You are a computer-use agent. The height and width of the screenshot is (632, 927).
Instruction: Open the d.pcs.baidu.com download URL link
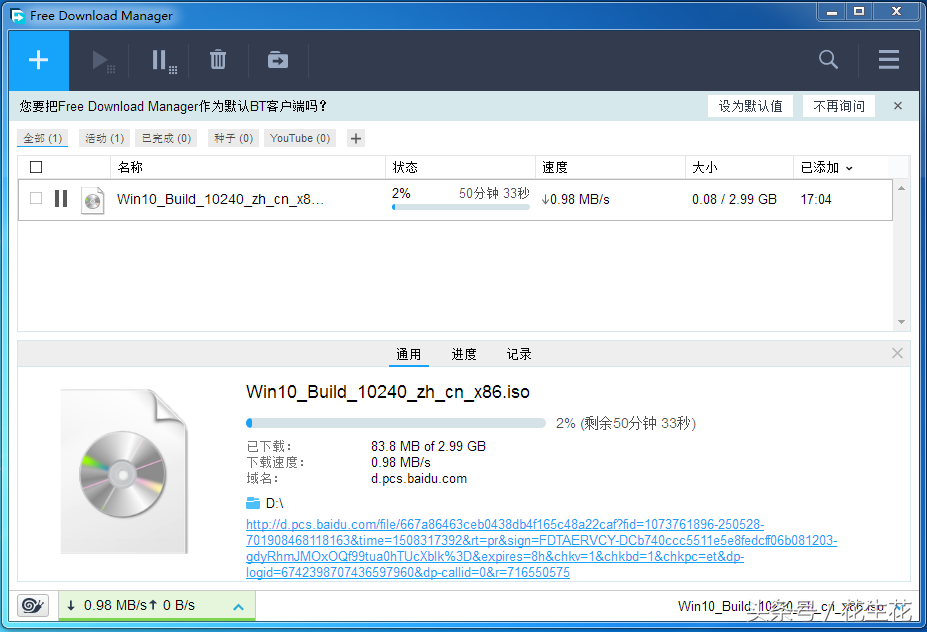point(542,548)
